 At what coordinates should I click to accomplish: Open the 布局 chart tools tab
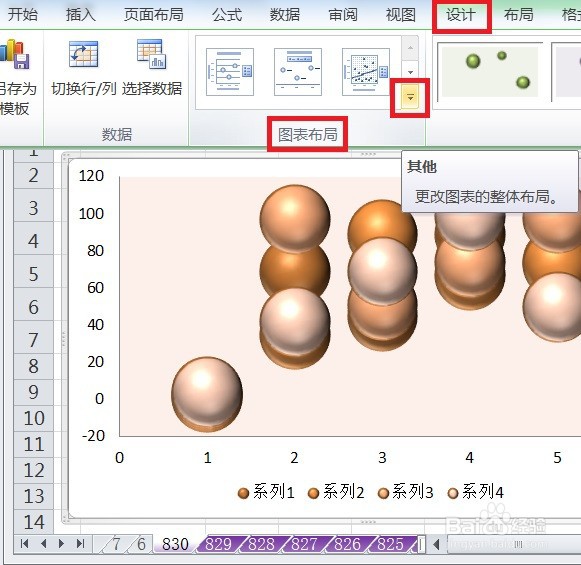[x=518, y=15]
